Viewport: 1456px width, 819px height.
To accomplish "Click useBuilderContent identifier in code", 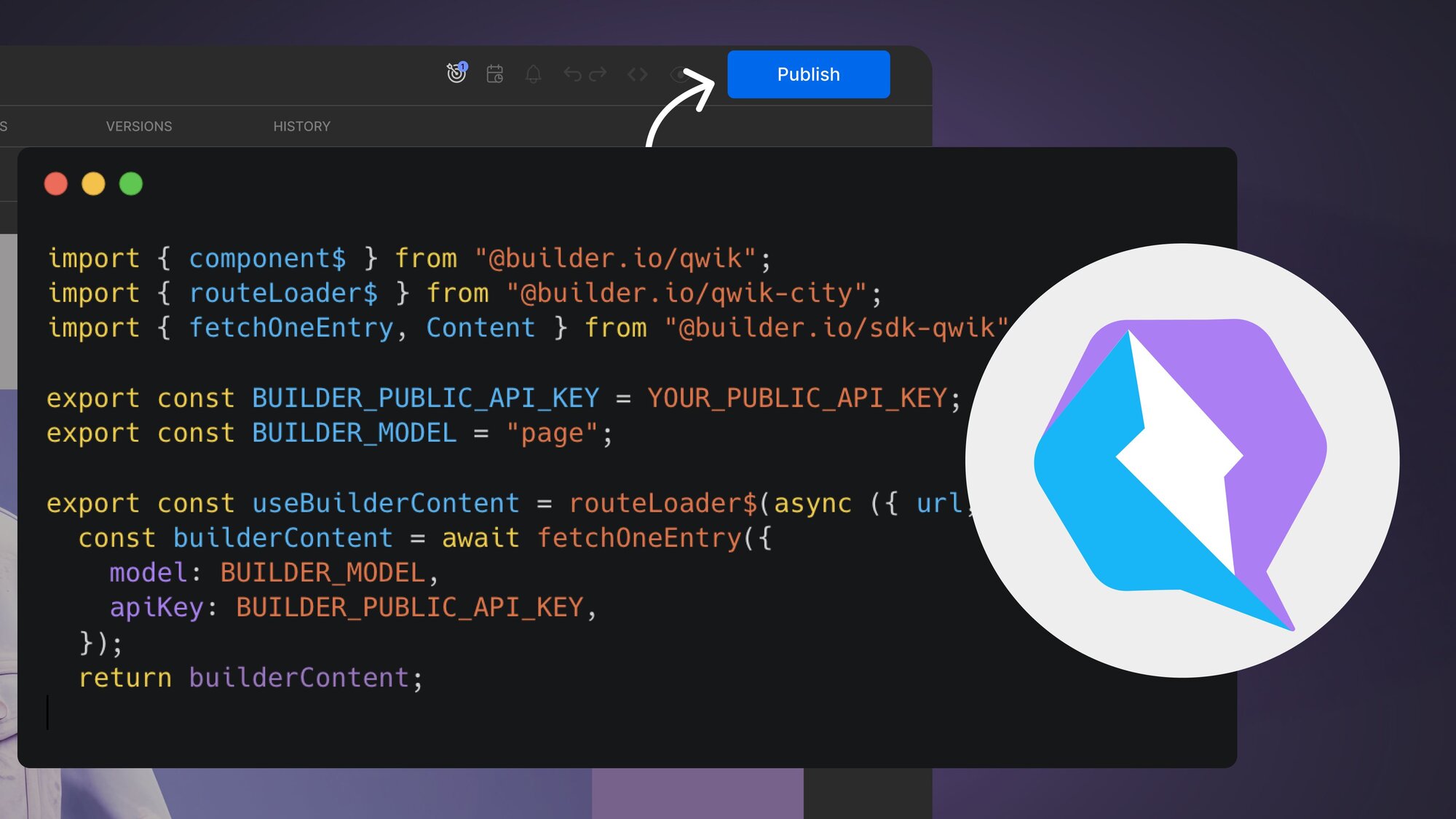I will (386, 503).
